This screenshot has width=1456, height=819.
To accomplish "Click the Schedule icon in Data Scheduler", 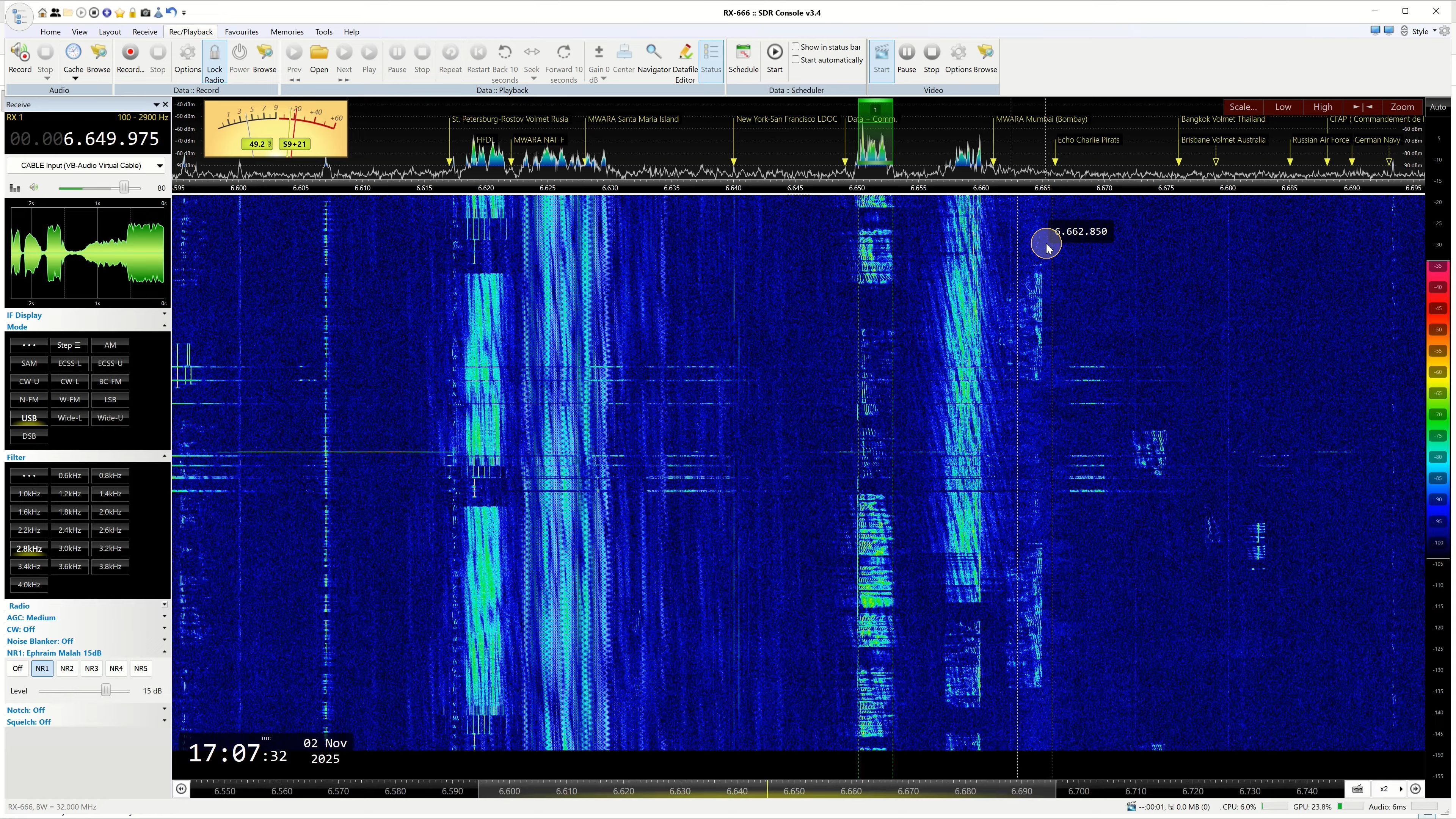I will point(743,53).
